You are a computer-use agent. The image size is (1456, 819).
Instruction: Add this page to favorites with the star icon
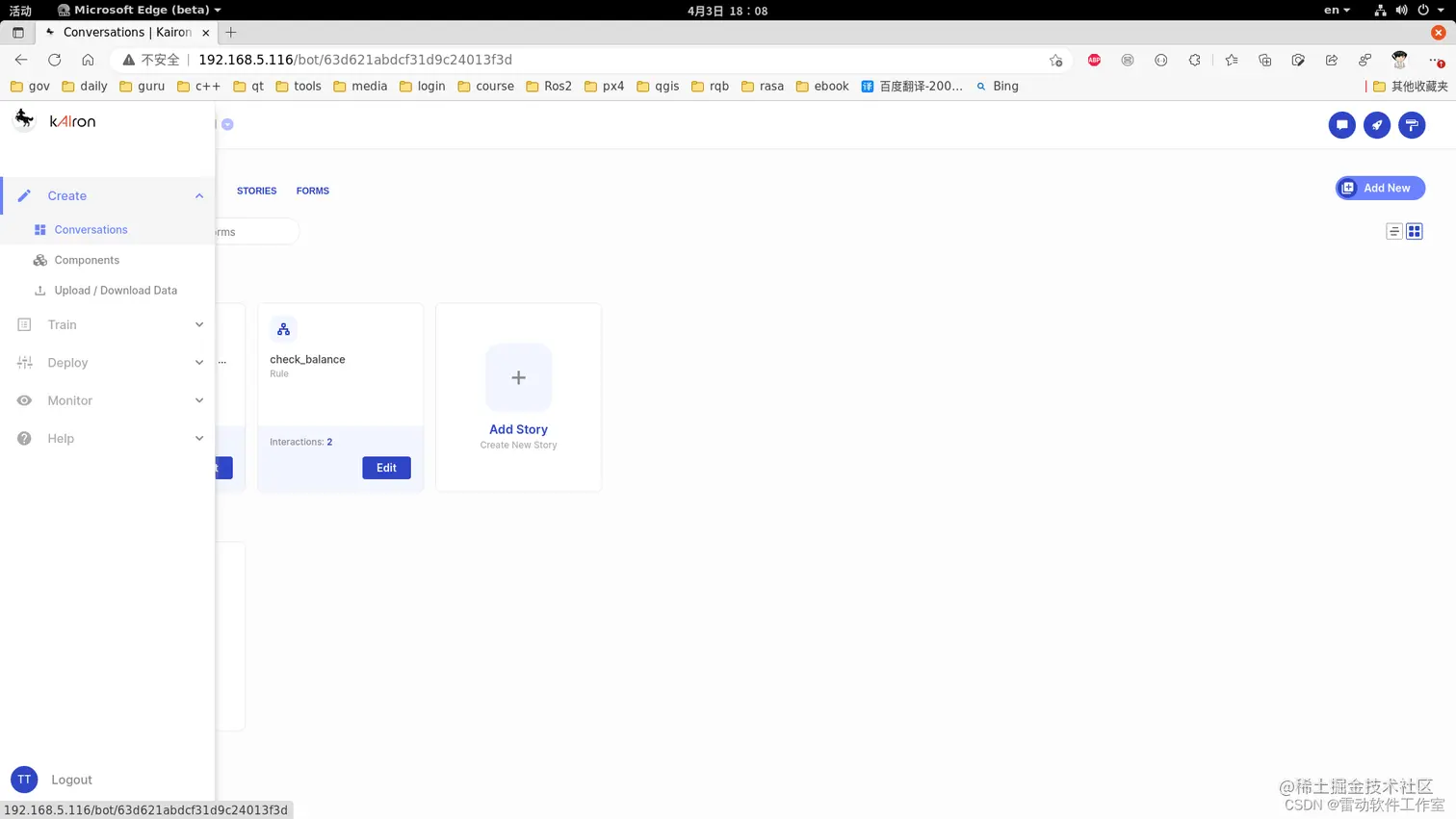coord(1056,60)
